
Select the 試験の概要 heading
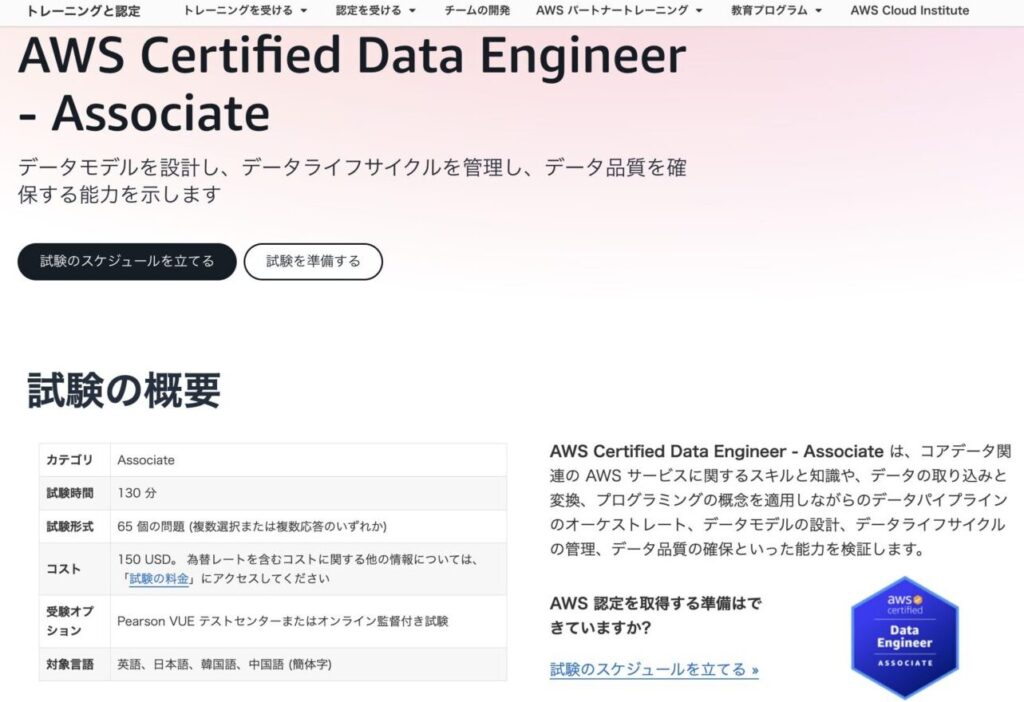coord(124,391)
